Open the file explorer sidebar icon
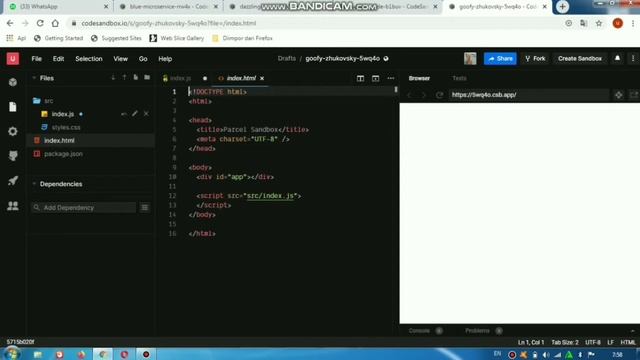Image resolution: width=640 pixels, height=360 pixels. tap(13, 107)
